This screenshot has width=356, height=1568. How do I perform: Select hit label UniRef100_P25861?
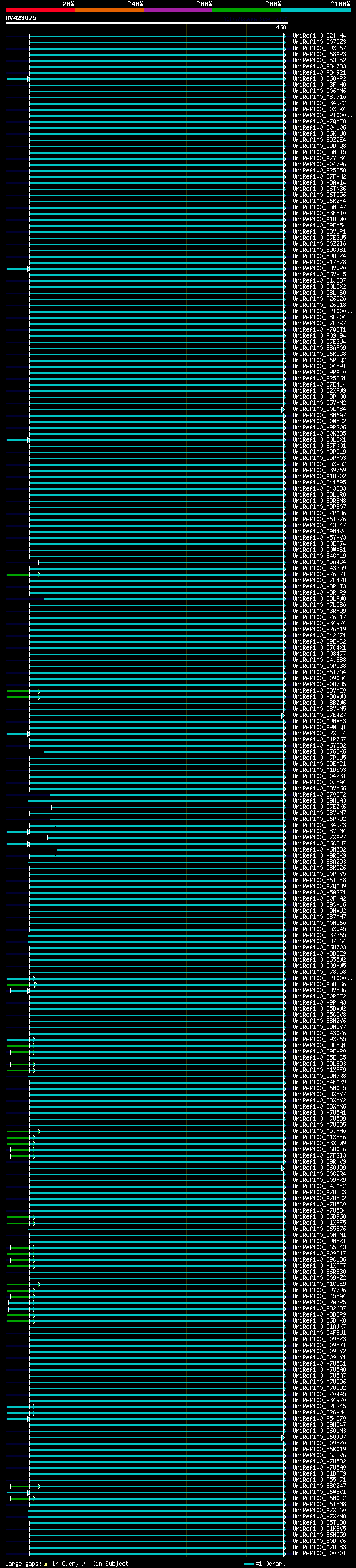[x=319, y=379]
